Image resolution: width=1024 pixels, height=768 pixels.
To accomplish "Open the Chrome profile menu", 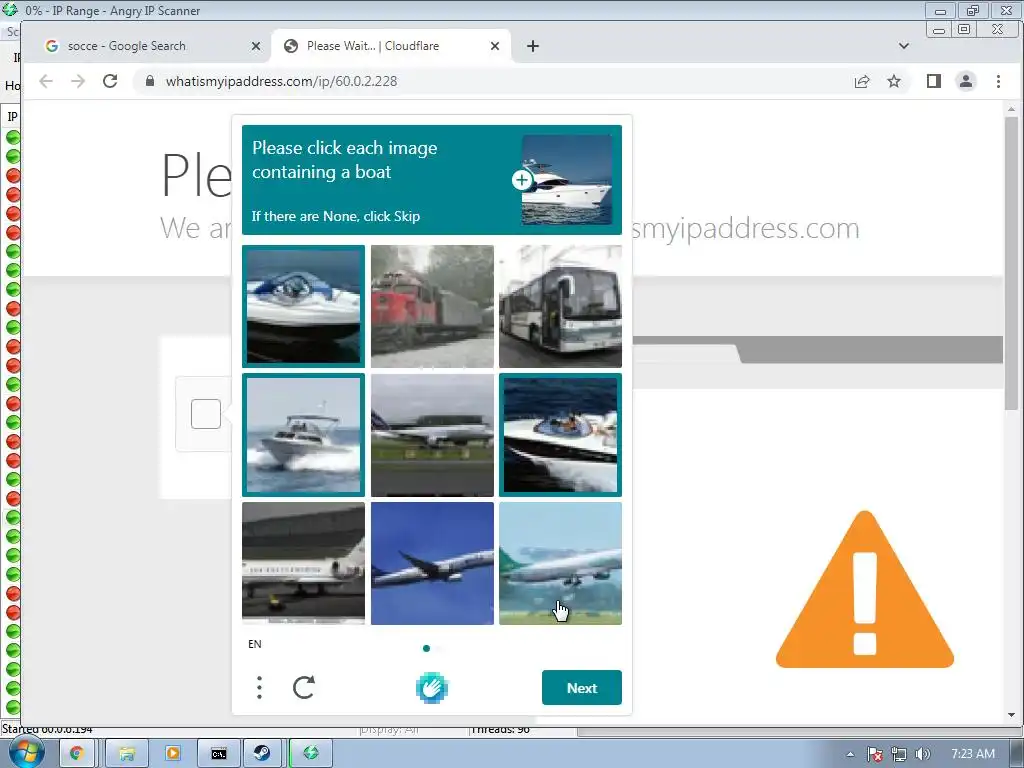I will [966, 81].
